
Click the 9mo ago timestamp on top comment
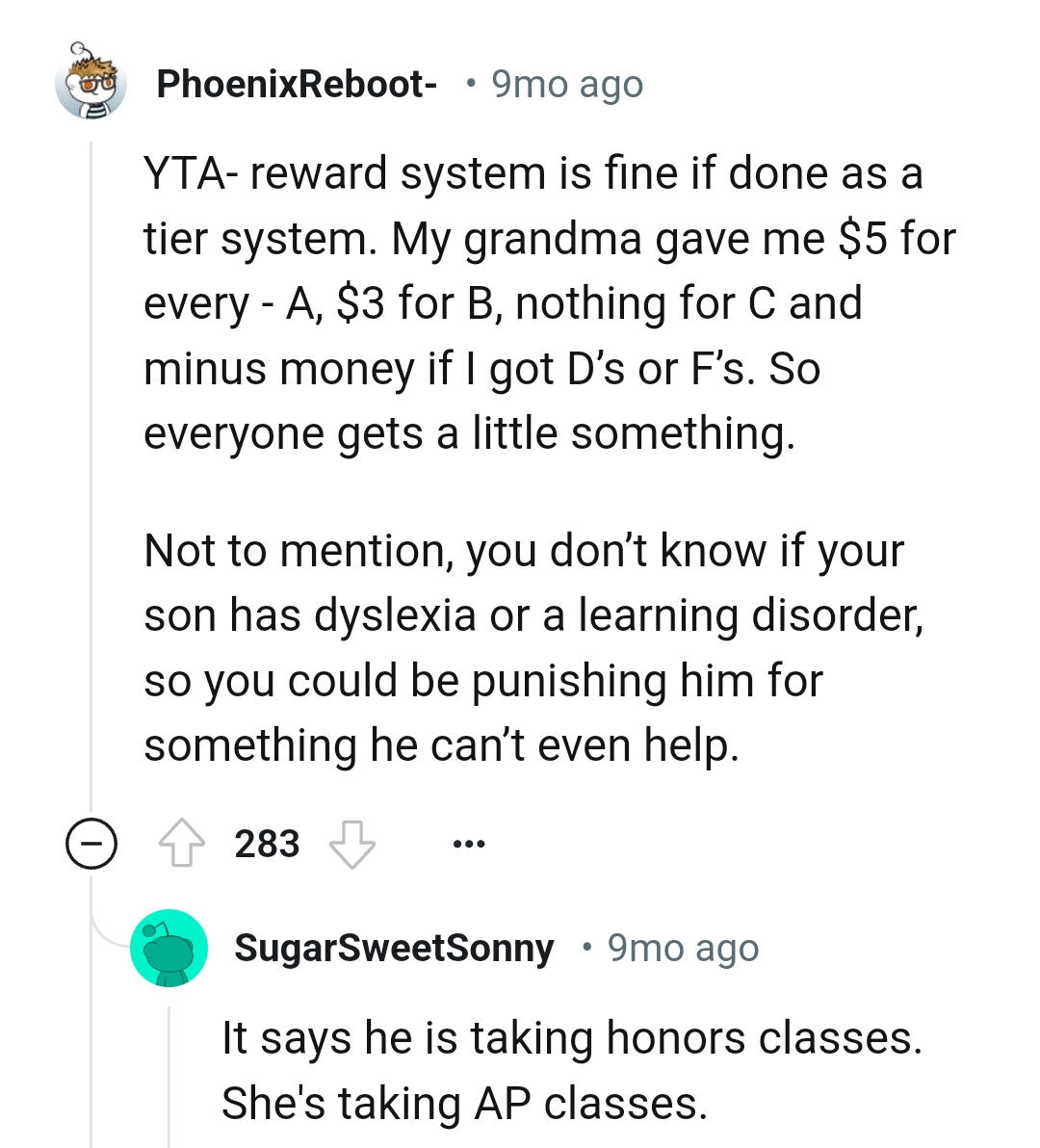pos(566,84)
